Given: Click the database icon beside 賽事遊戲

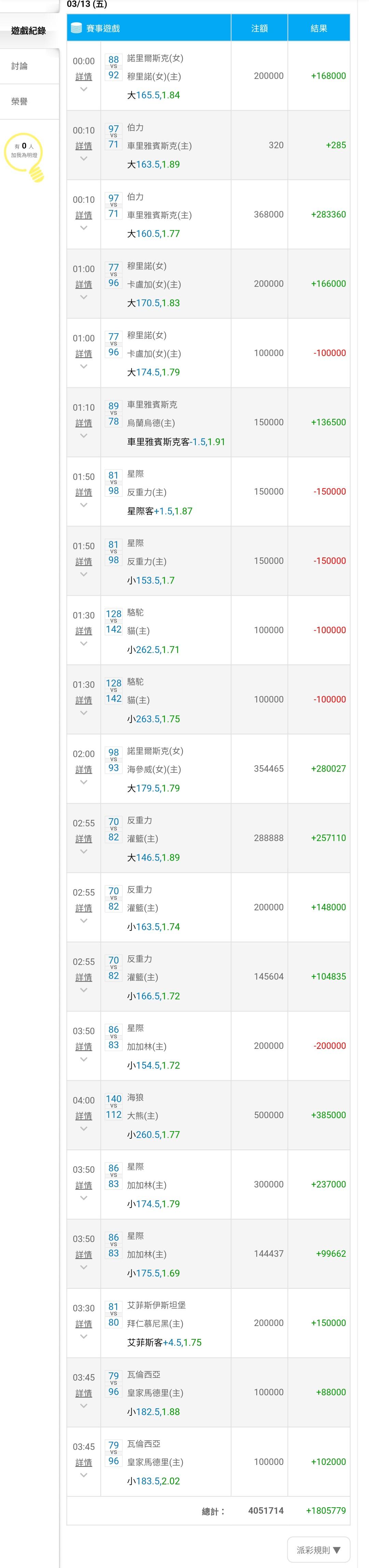Looking at the screenshot, I should (76, 28).
